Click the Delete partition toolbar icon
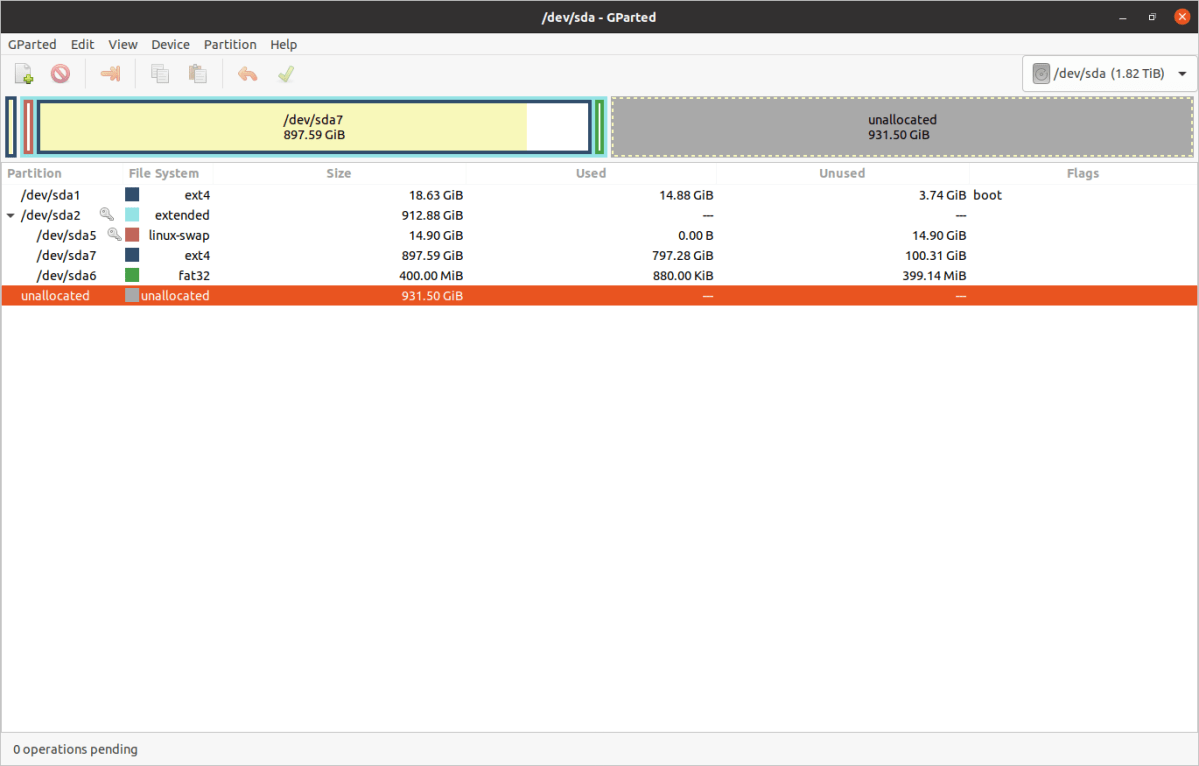This screenshot has width=1199, height=766. (60, 74)
